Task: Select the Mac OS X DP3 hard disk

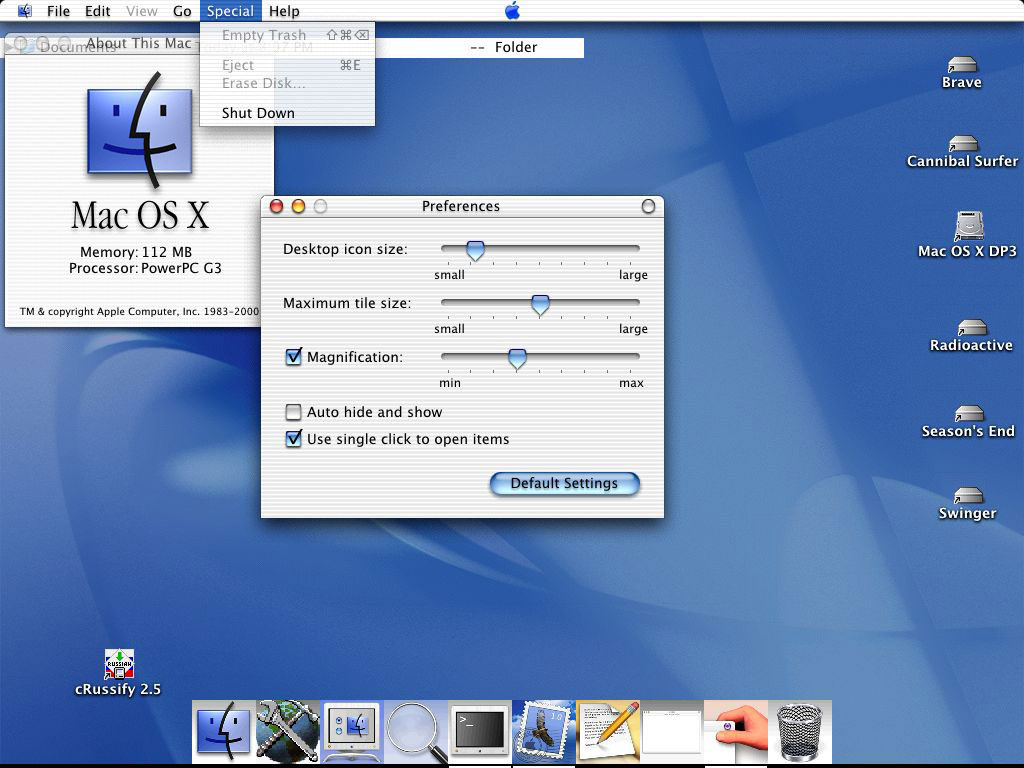Action: (967, 235)
